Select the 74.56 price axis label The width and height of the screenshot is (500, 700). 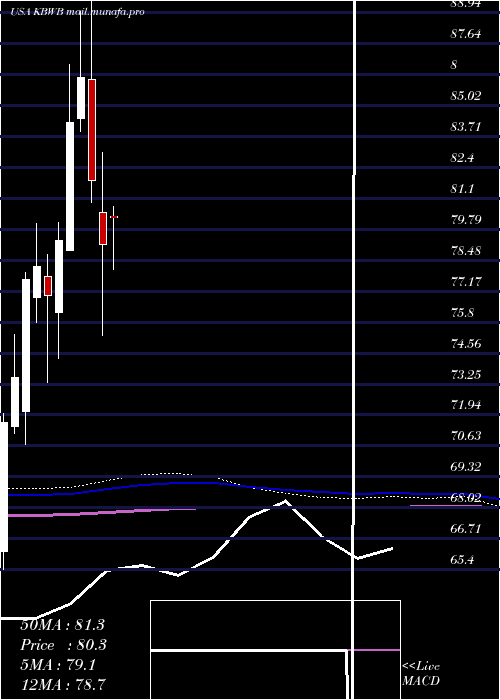pyautogui.click(x=466, y=343)
